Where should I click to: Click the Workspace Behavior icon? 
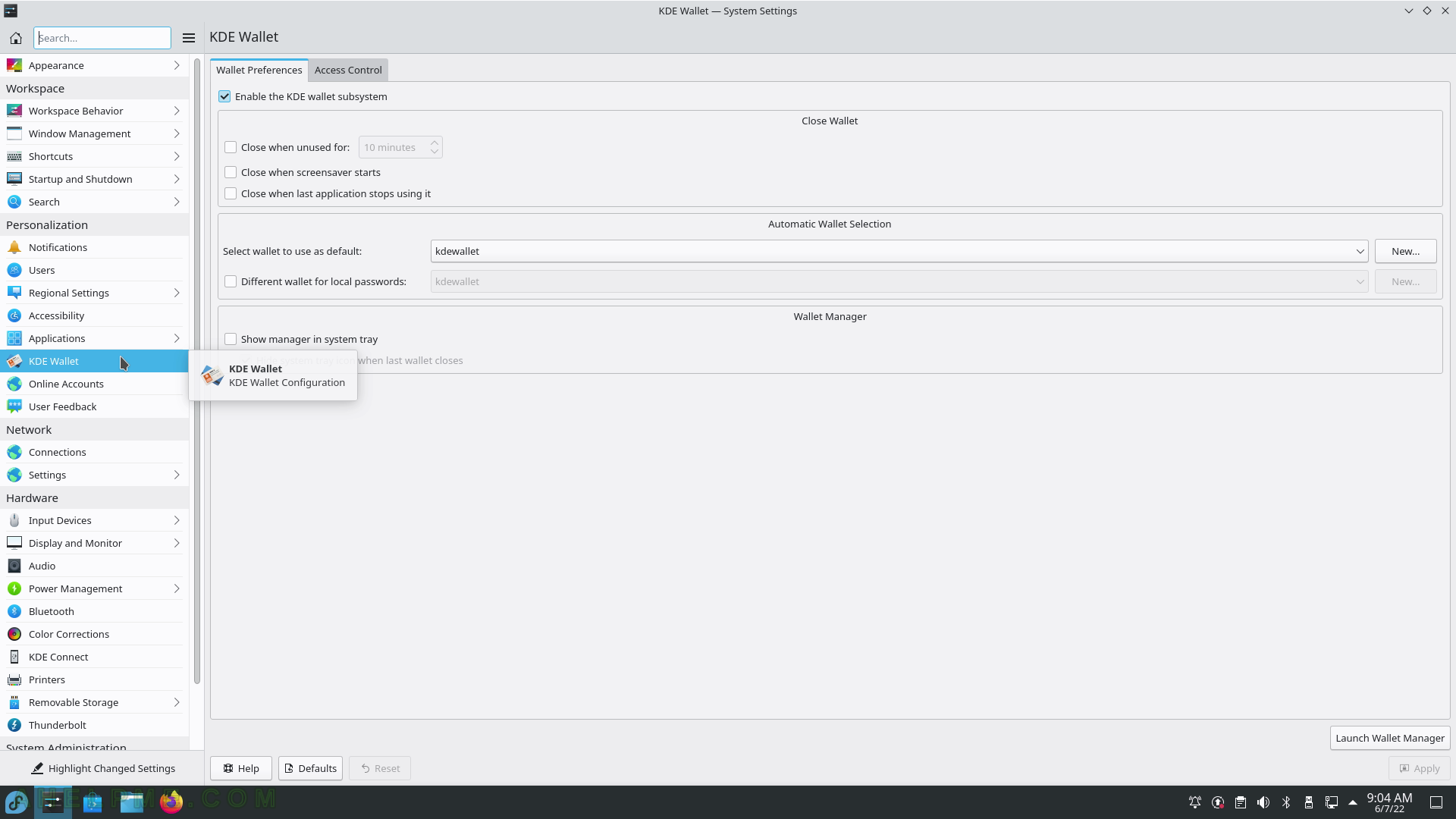[x=14, y=111]
